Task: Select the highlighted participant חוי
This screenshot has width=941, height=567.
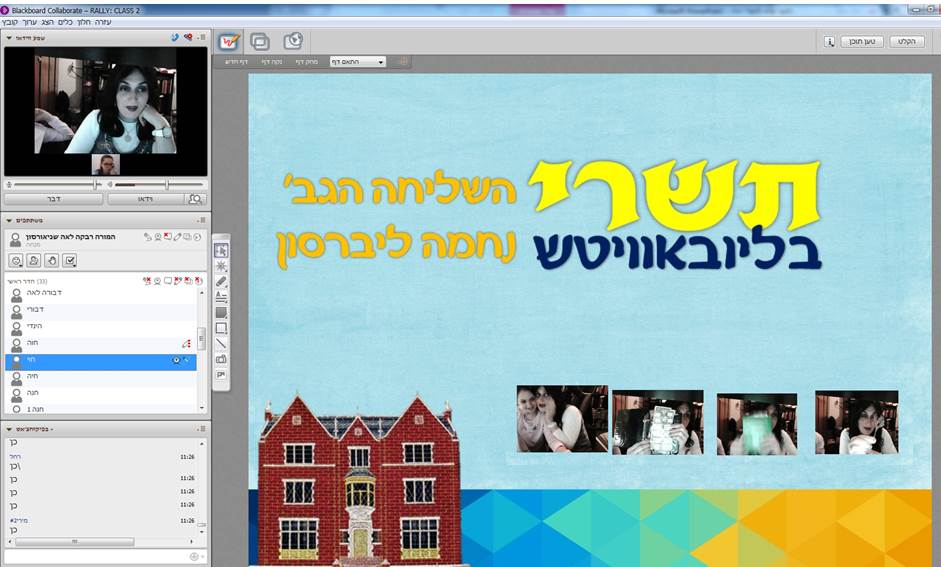Action: click(101, 362)
